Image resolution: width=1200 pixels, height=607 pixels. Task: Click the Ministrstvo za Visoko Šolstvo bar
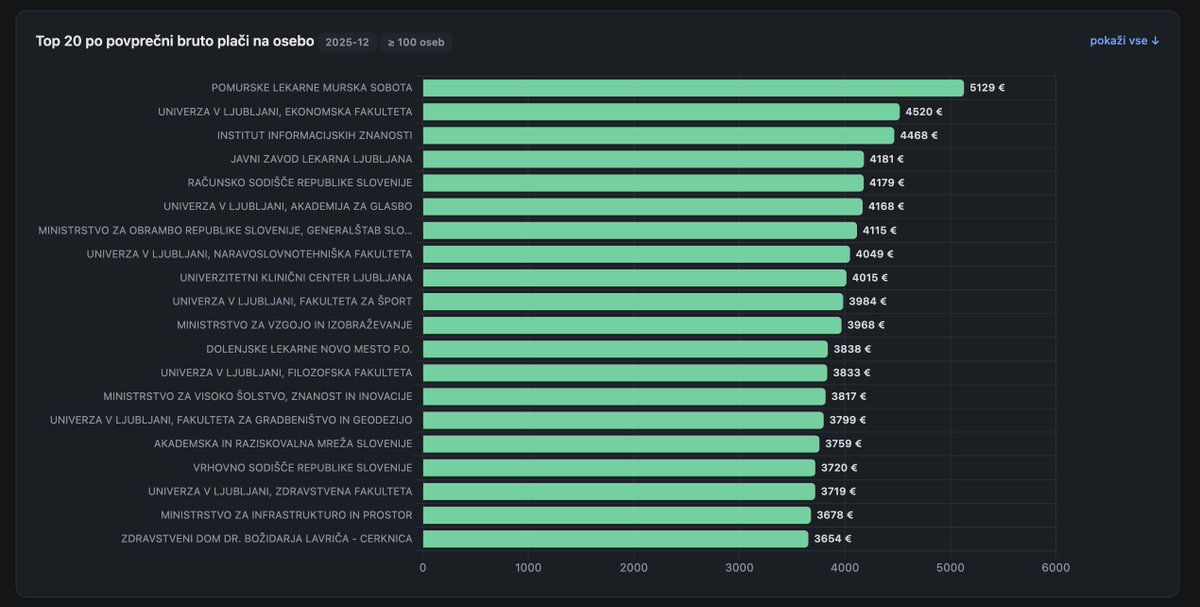[624, 396]
